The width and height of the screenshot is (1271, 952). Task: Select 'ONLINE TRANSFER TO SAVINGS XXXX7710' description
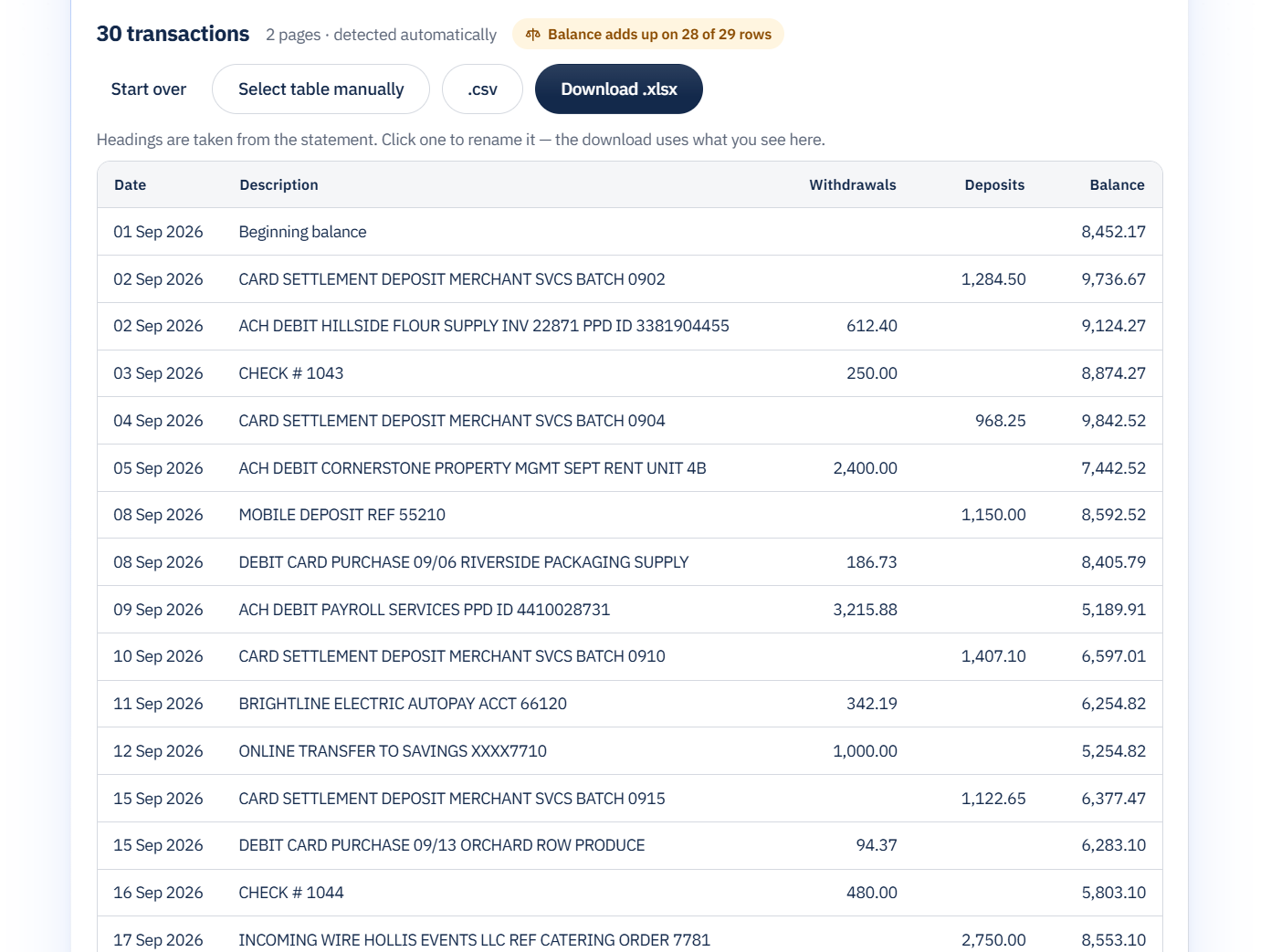coord(393,751)
